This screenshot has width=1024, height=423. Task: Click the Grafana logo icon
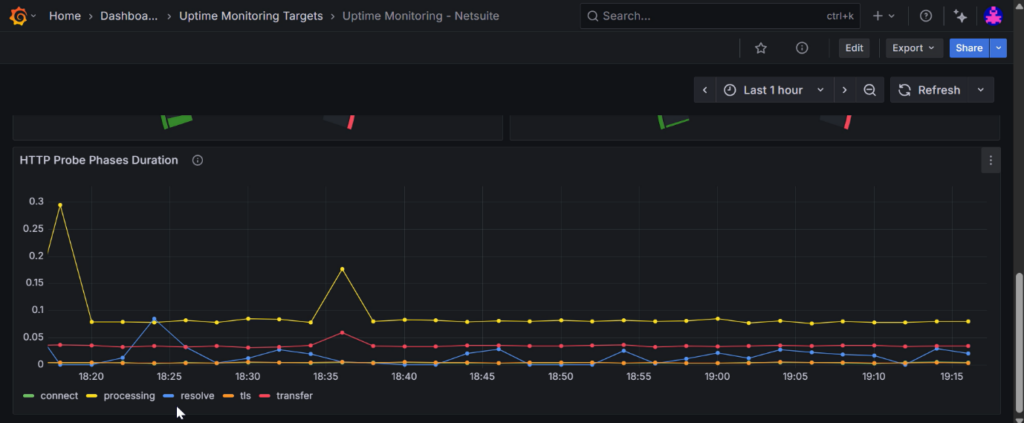point(19,16)
